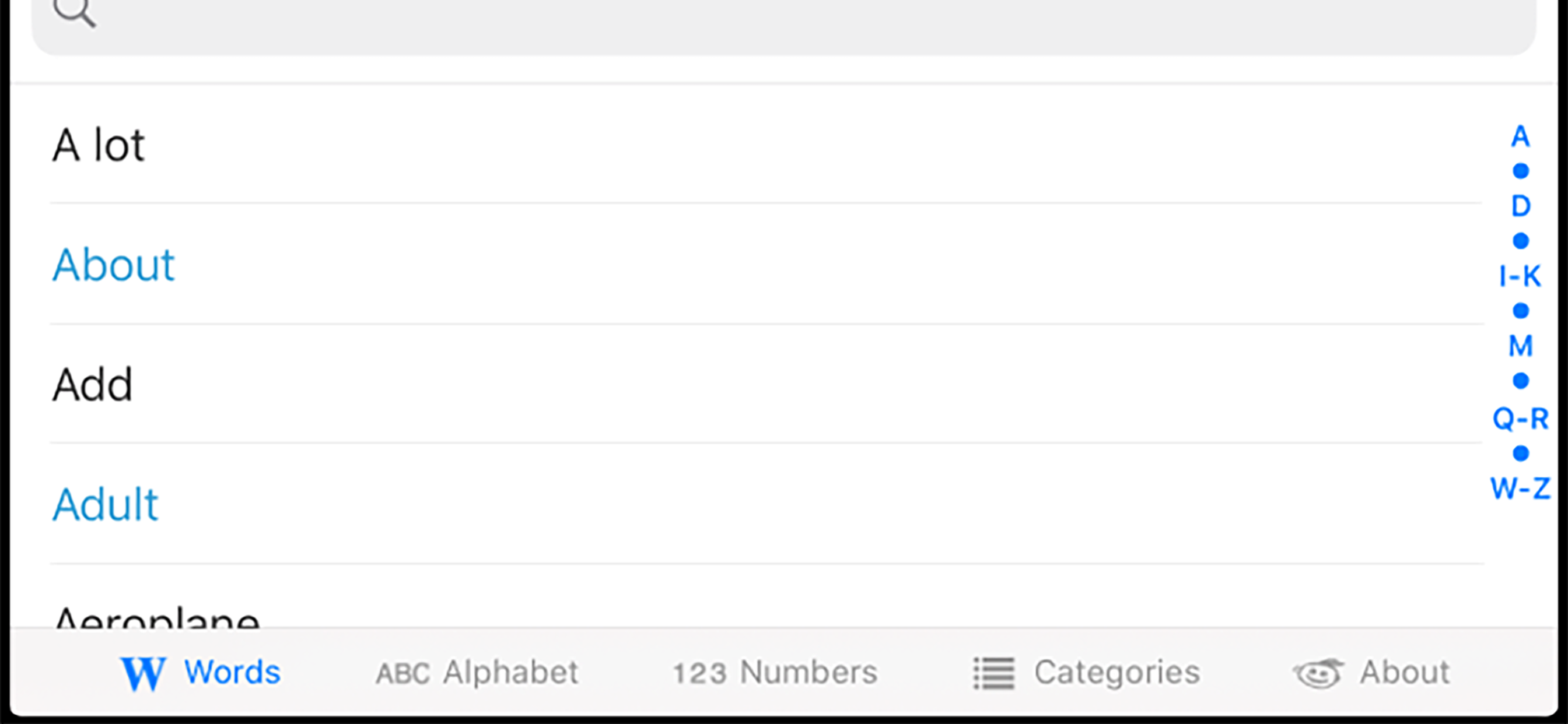Open the word entry Adult

[106, 503]
